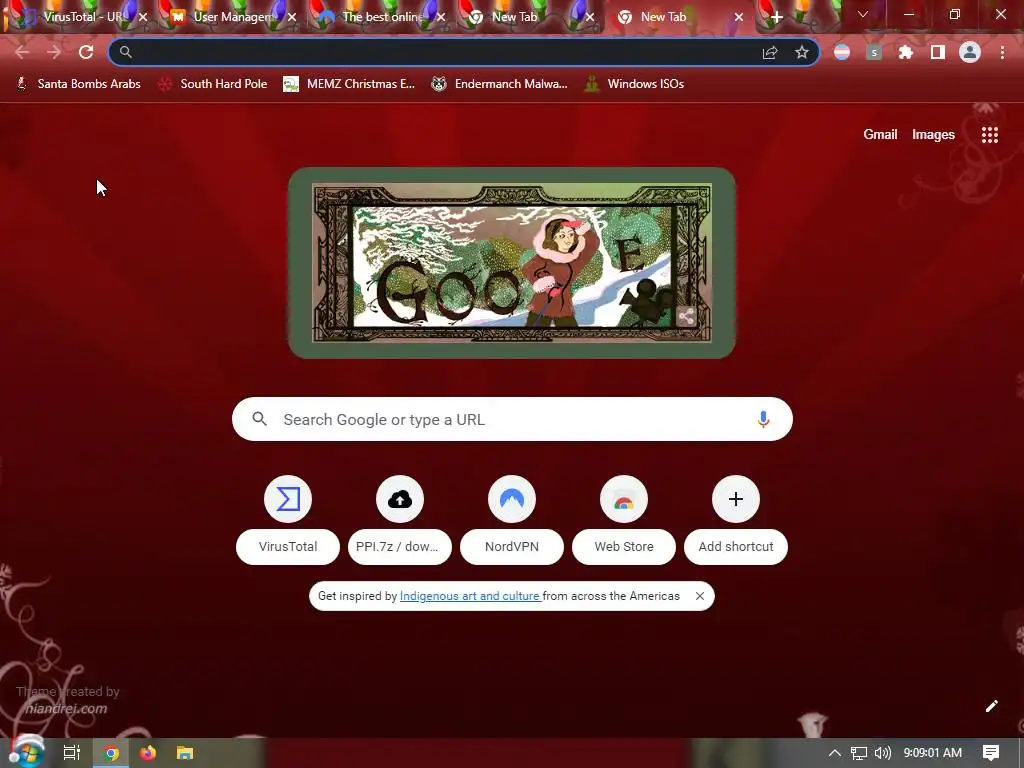Click the Chrome taskbar icon
Viewport: 1024px width, 768px height.
coord(112,753)
